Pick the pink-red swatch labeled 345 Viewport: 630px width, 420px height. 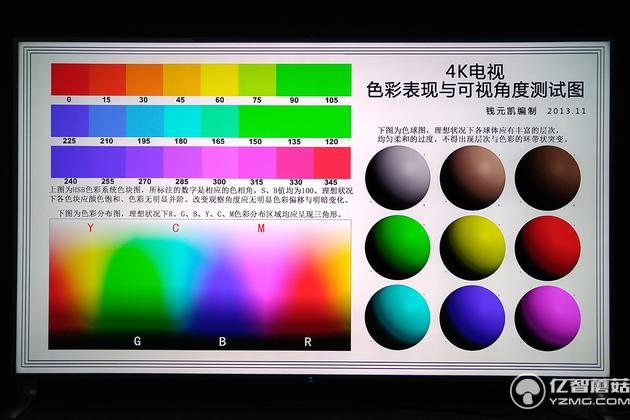333,163
